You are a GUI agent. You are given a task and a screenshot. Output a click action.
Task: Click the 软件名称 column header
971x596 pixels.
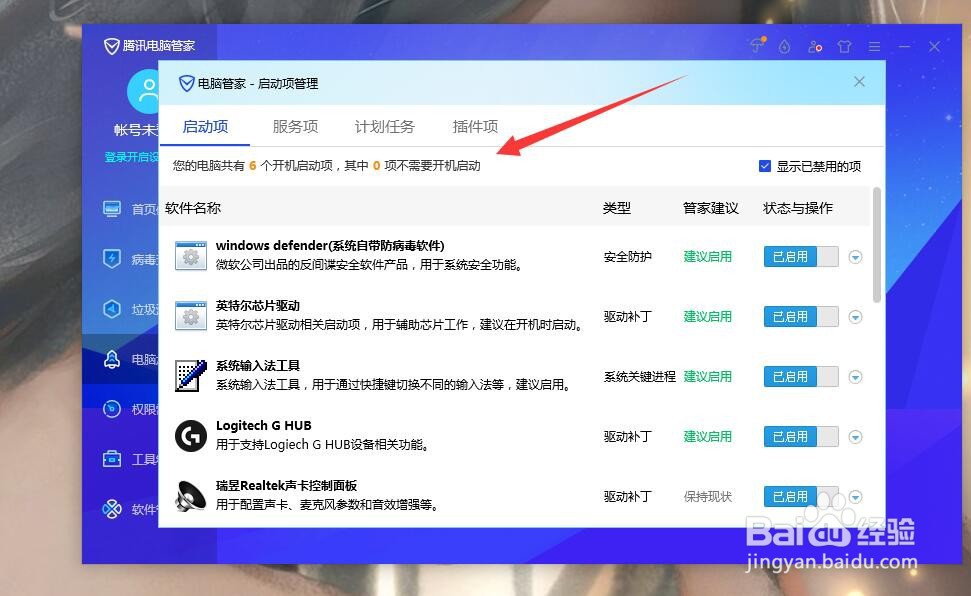click(x=193, y=208)
